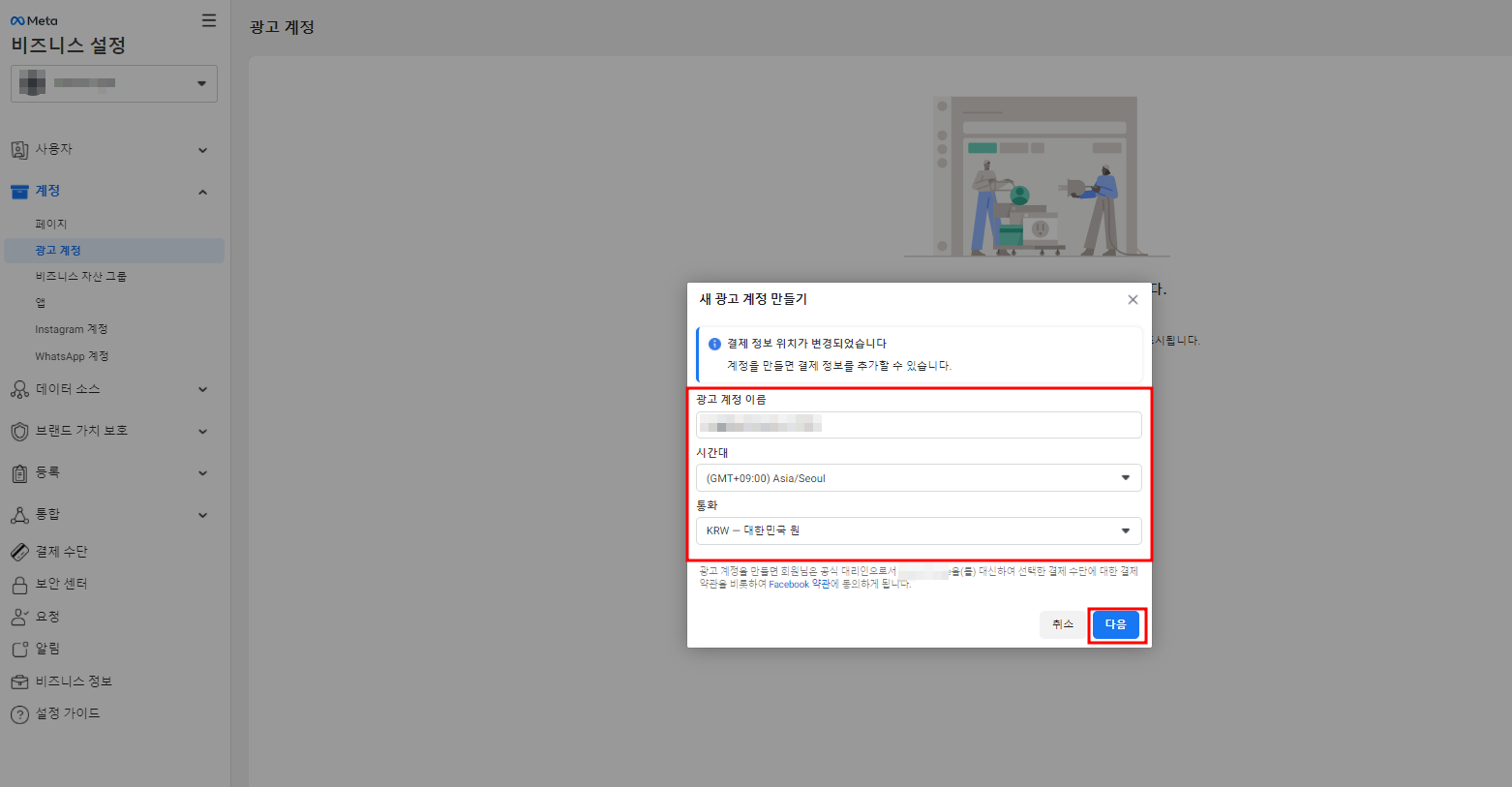The image size is (1512, 787).
Task: Open 결제 수단 settings
Action: pos(62,552)
